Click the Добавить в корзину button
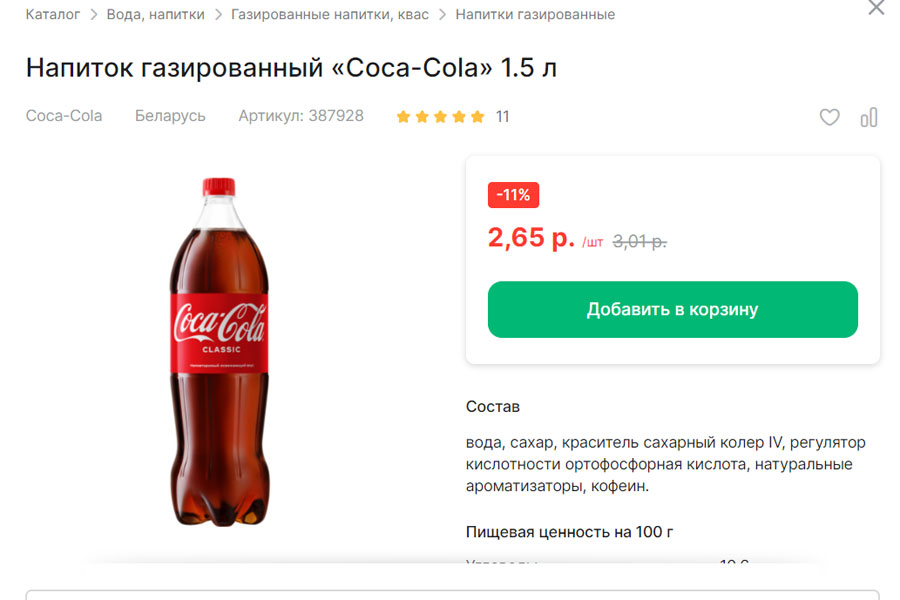Screen dimensions: 900x600 click(672, 309)
